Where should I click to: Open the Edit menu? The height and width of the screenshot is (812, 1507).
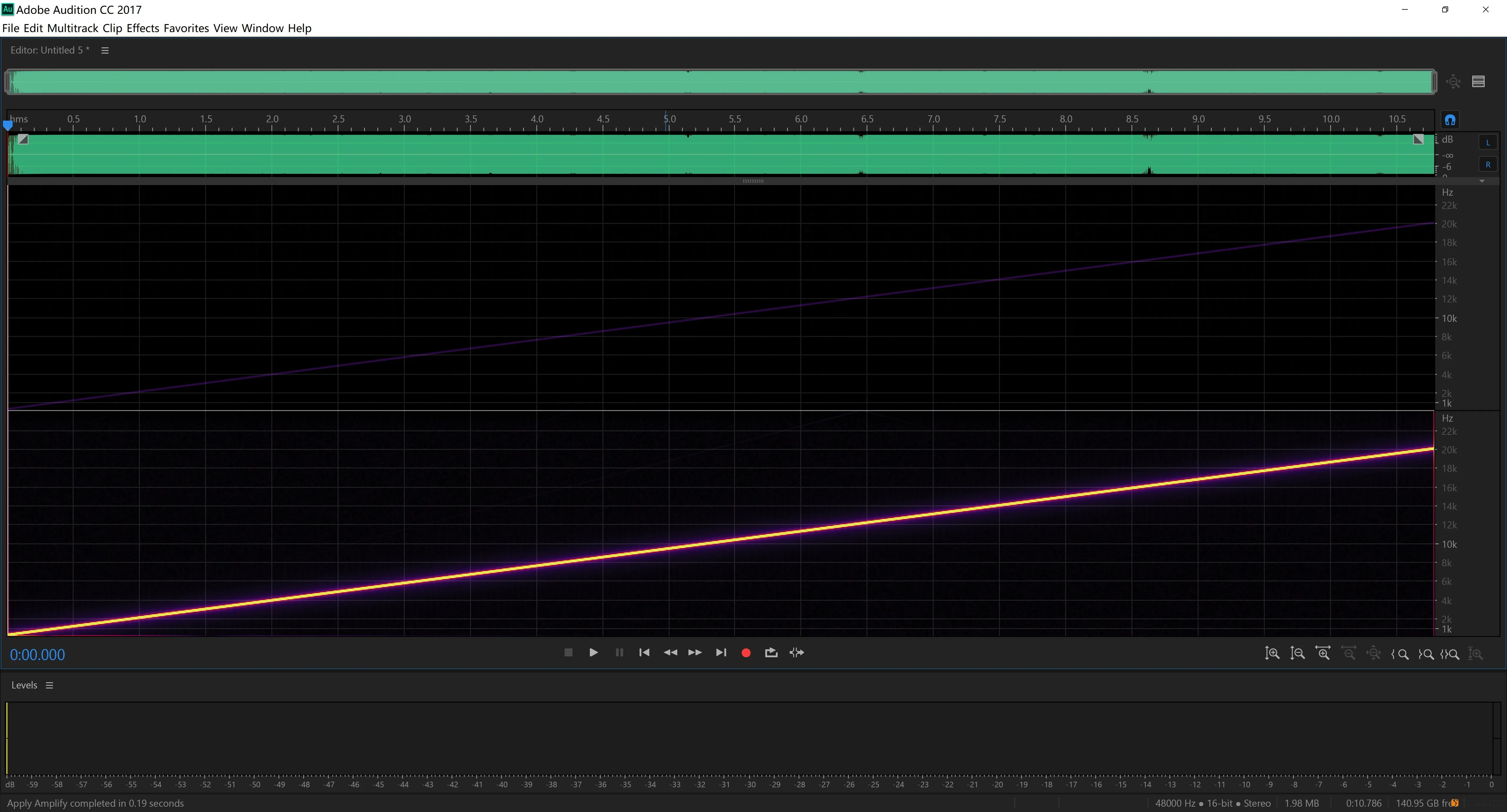click(x=33, y=28)
